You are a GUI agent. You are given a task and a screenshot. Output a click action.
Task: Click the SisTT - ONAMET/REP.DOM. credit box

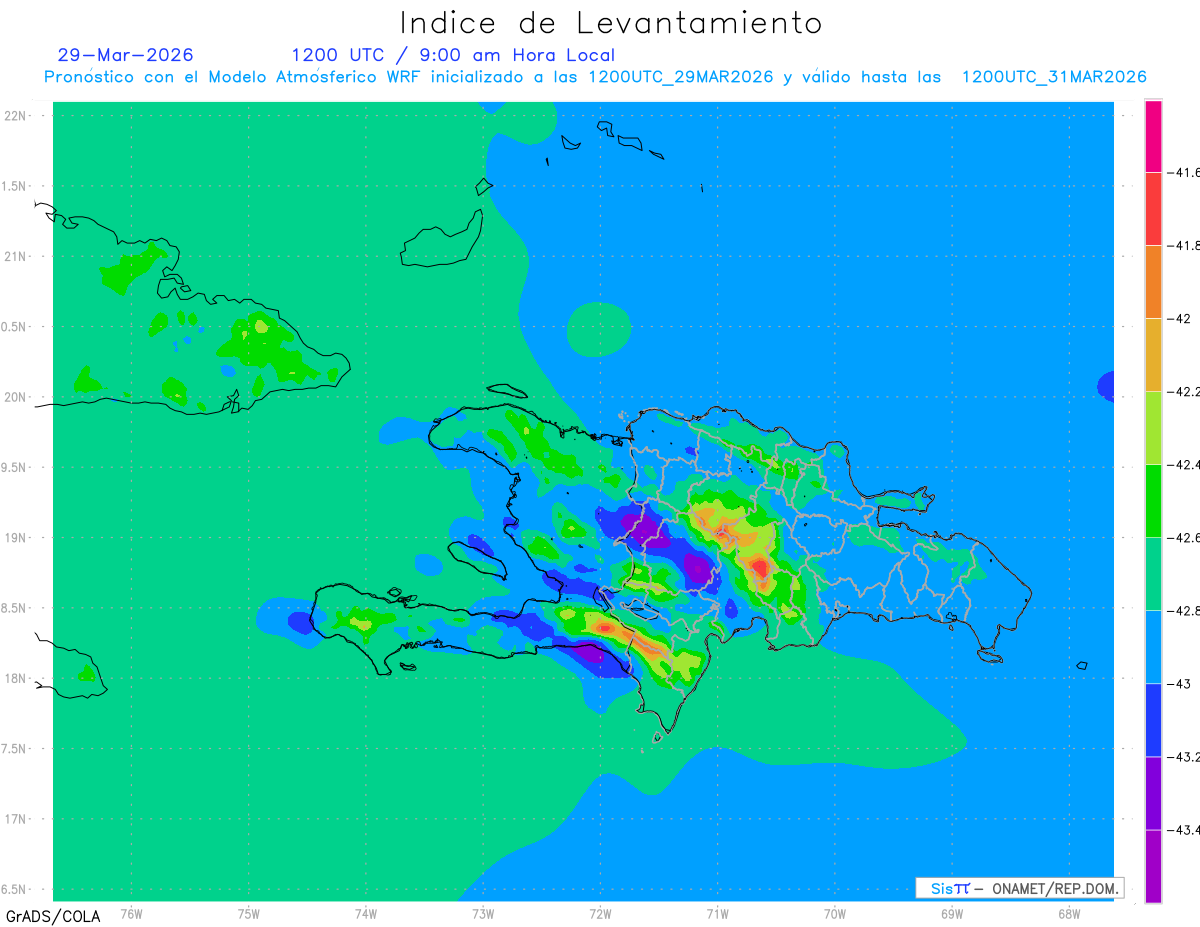(x=1019, y=888)
